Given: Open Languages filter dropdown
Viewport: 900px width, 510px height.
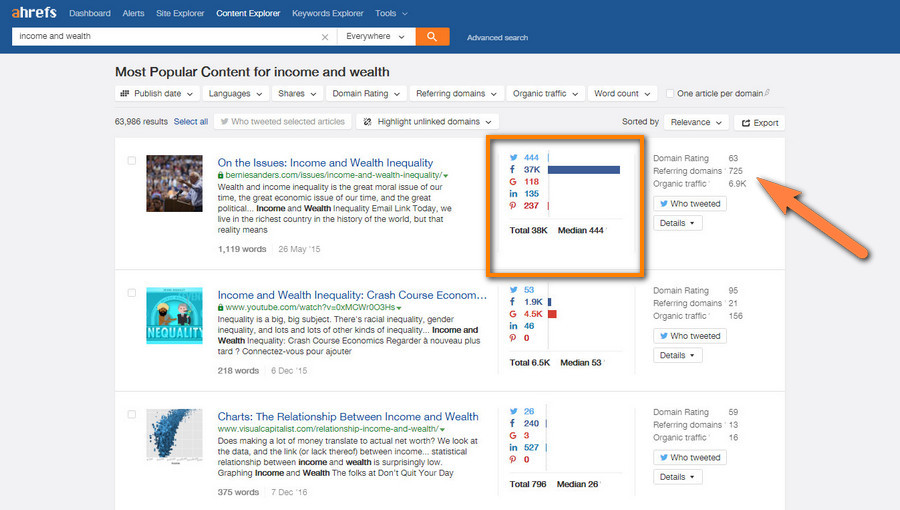Looking at the screenshot, I should (235, 94).
